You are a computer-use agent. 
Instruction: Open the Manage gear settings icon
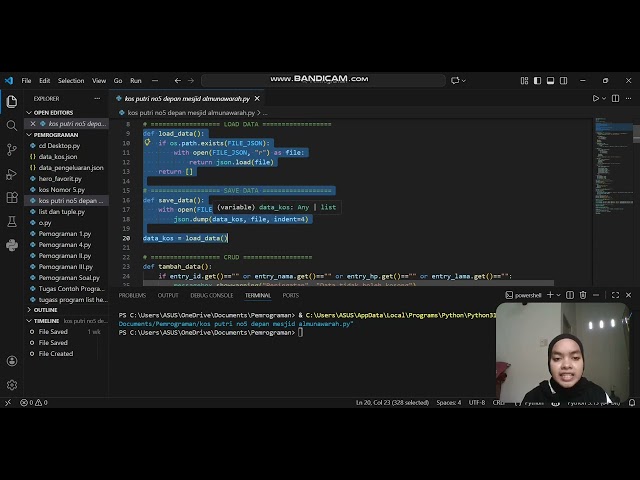pos(12,384)
